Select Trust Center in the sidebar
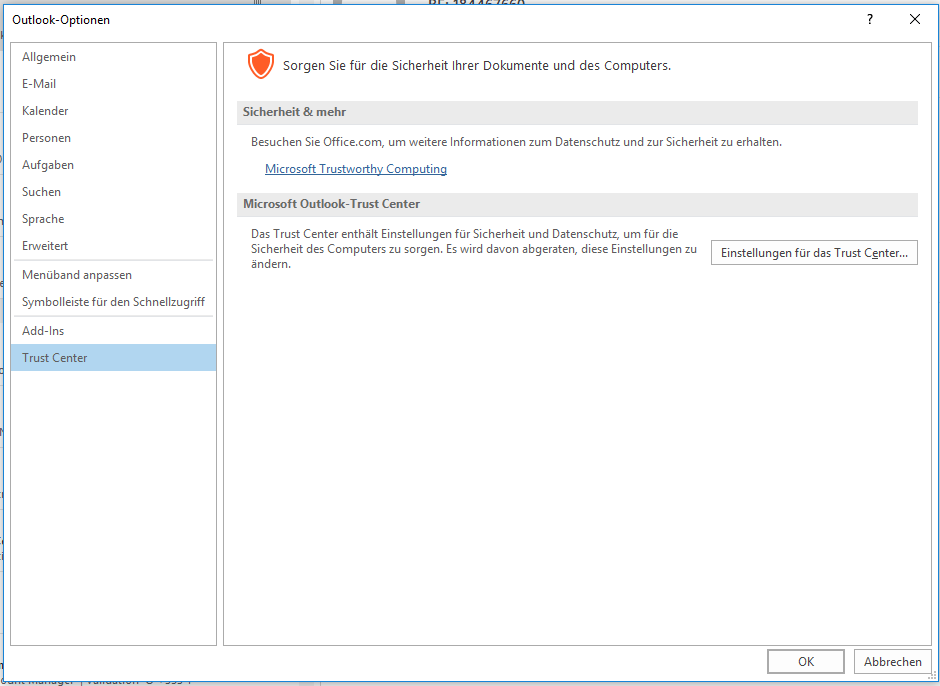 click(x=55, y=358)
